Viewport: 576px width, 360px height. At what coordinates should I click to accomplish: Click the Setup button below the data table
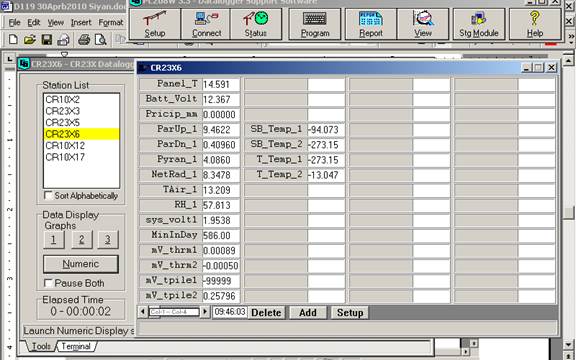pyautogui.click(x=350, y=313)
